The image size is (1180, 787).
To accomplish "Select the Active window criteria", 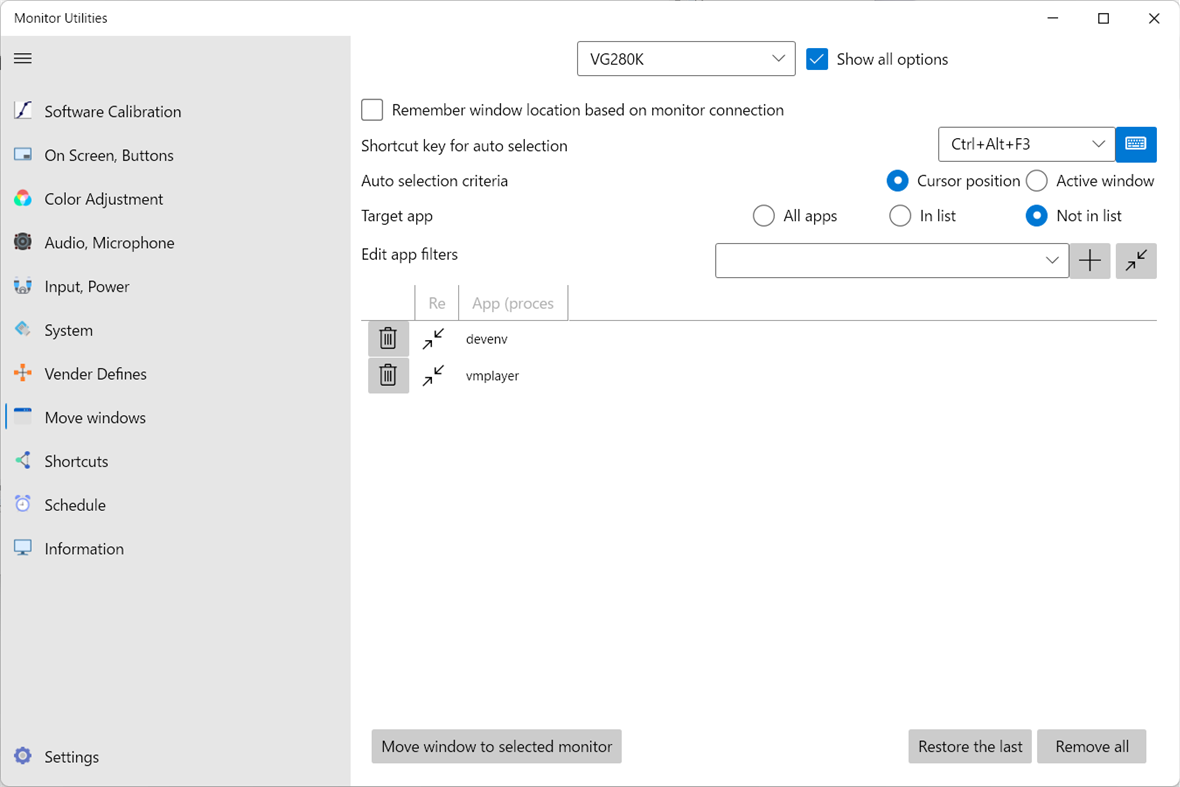I will tap(1036, 181).
